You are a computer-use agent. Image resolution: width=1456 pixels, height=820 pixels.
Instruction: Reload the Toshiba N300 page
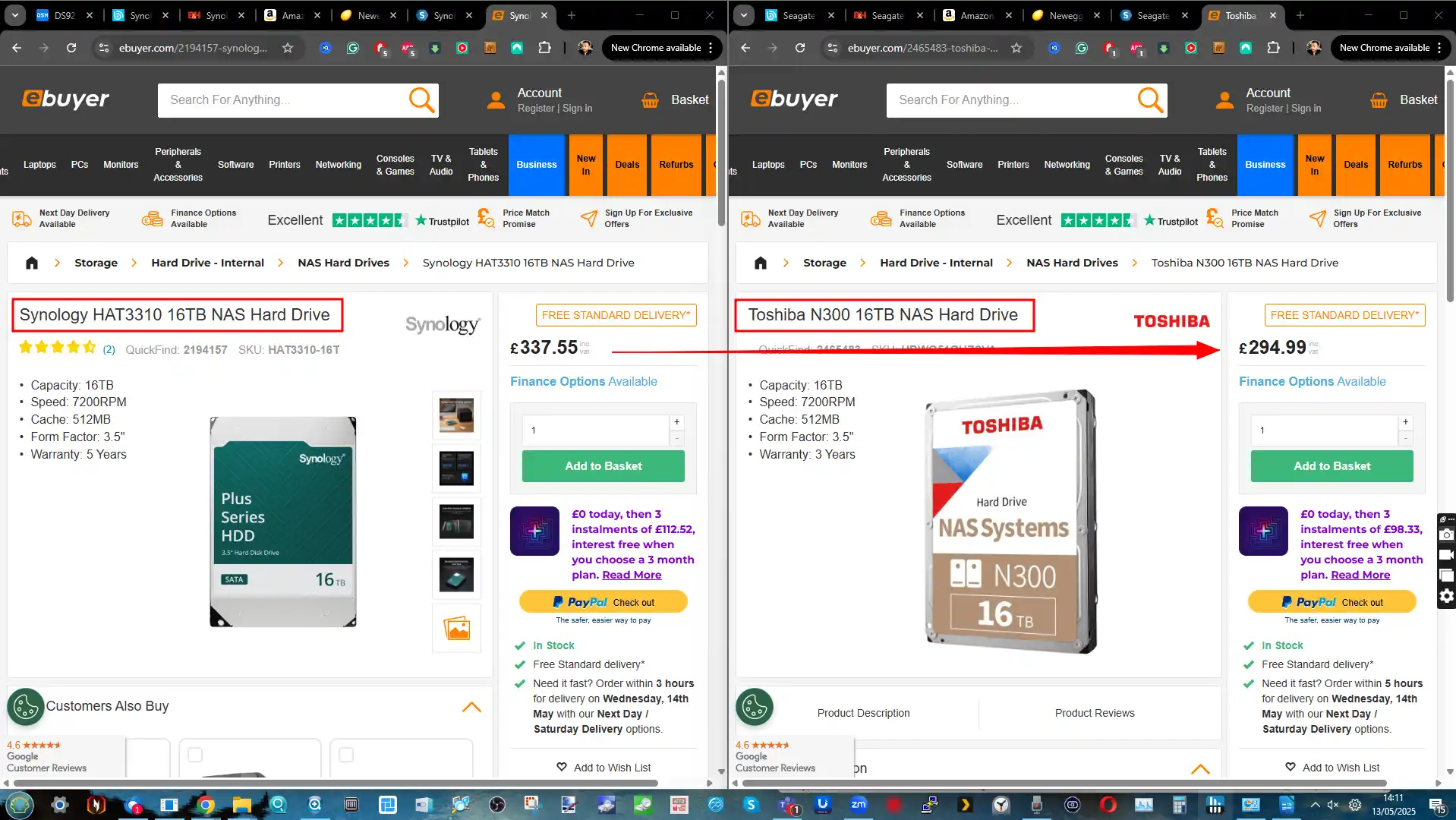tap(800, 48)
